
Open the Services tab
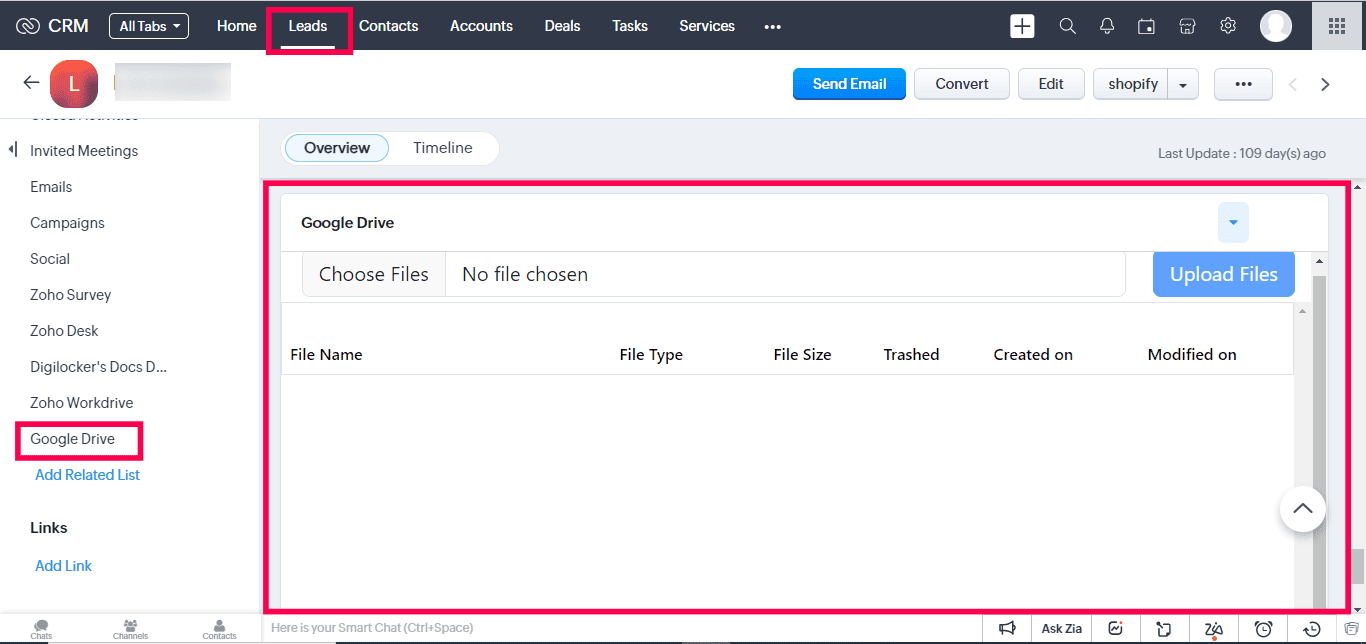coord(707,26)
